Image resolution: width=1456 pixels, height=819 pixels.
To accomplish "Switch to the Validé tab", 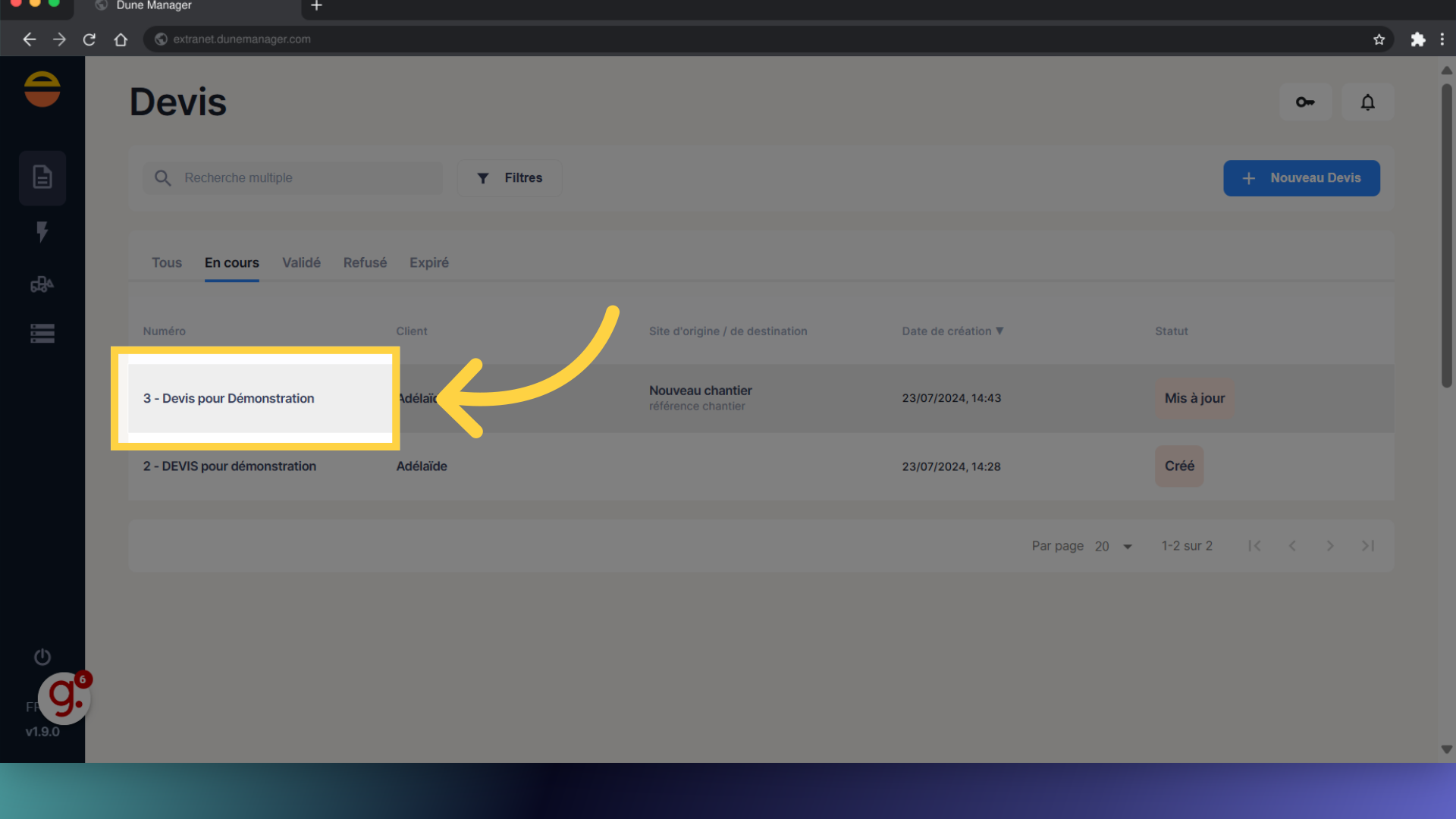I will (x=301, y=262).
